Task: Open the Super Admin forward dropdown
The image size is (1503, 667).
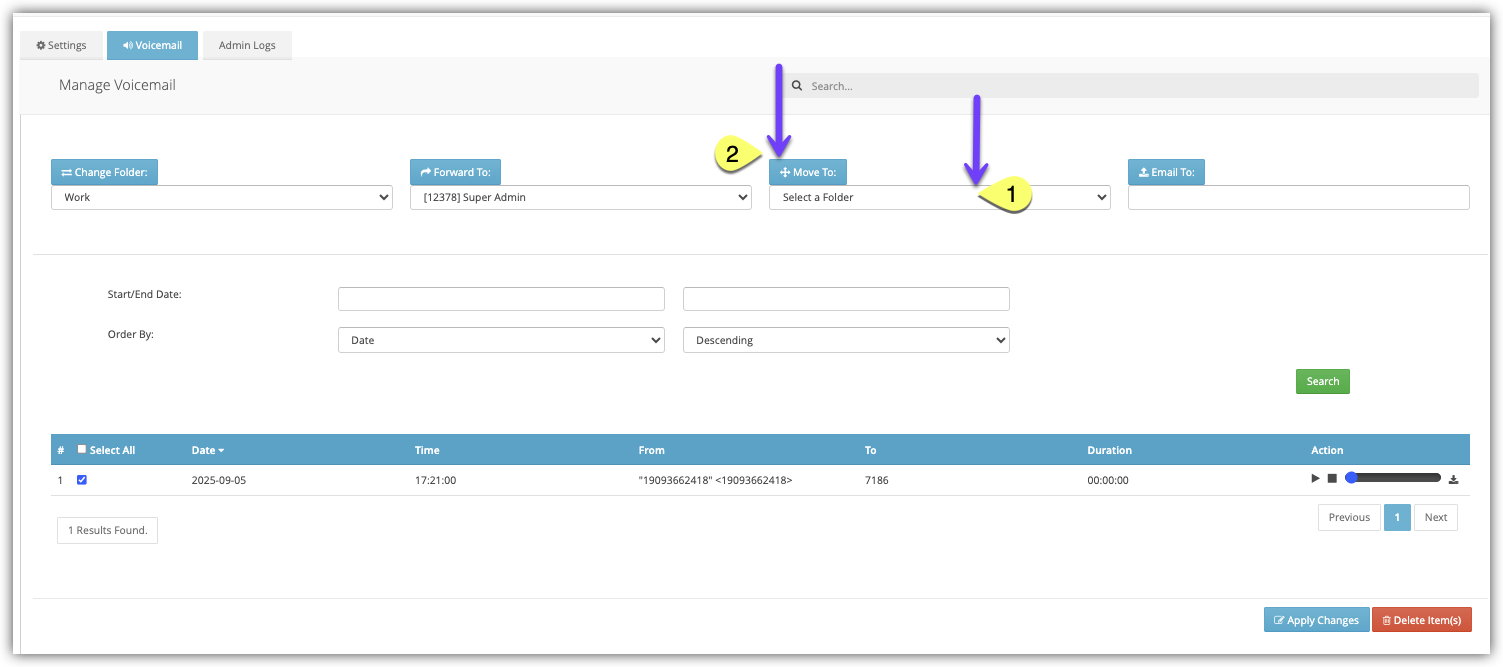Action: [580, 198]
